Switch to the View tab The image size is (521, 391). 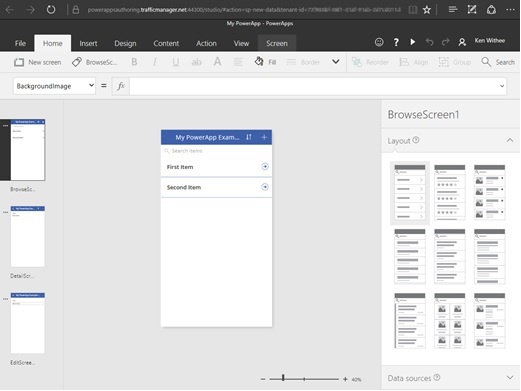241,43
